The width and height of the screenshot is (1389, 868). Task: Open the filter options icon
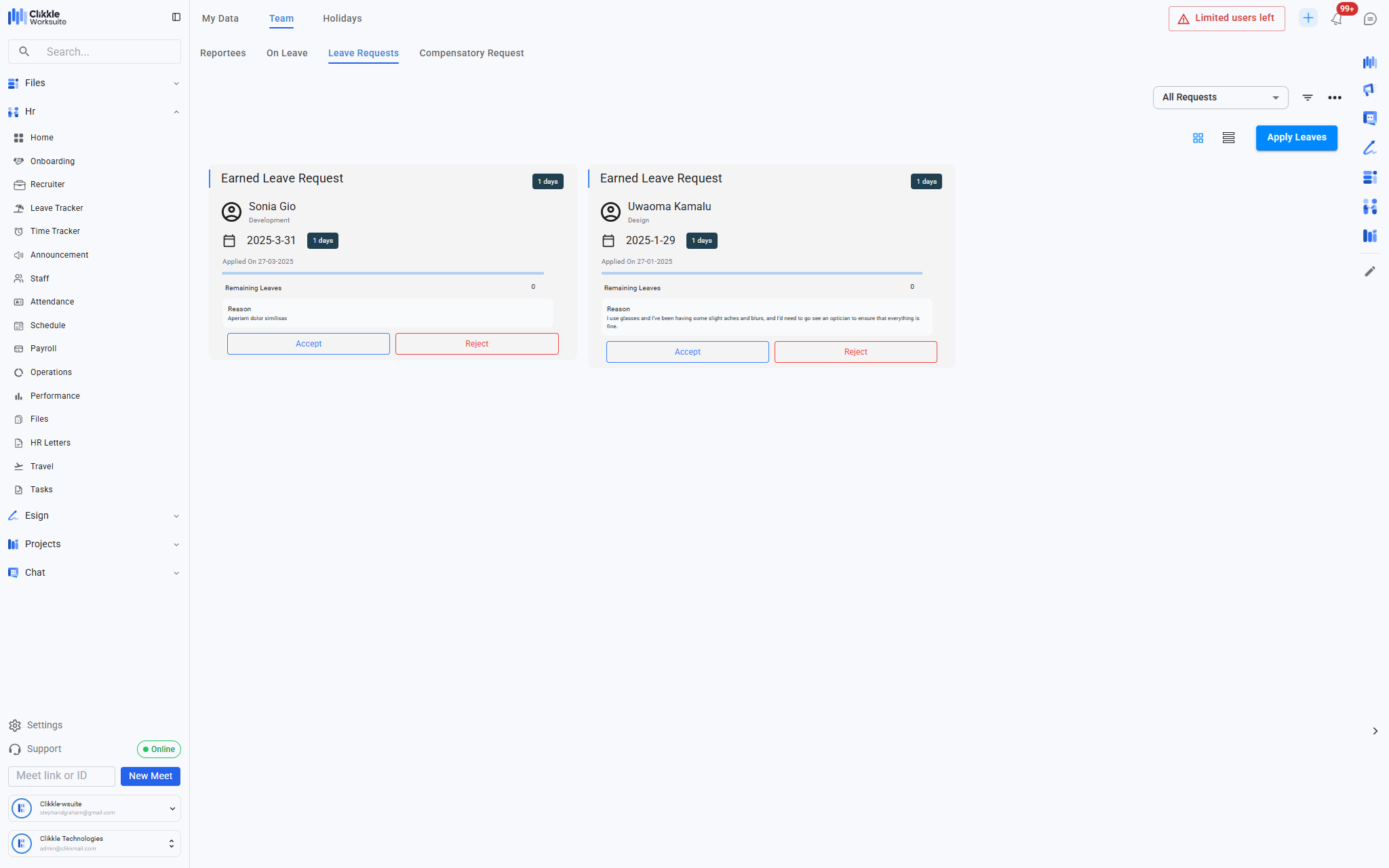point(1308,98)
